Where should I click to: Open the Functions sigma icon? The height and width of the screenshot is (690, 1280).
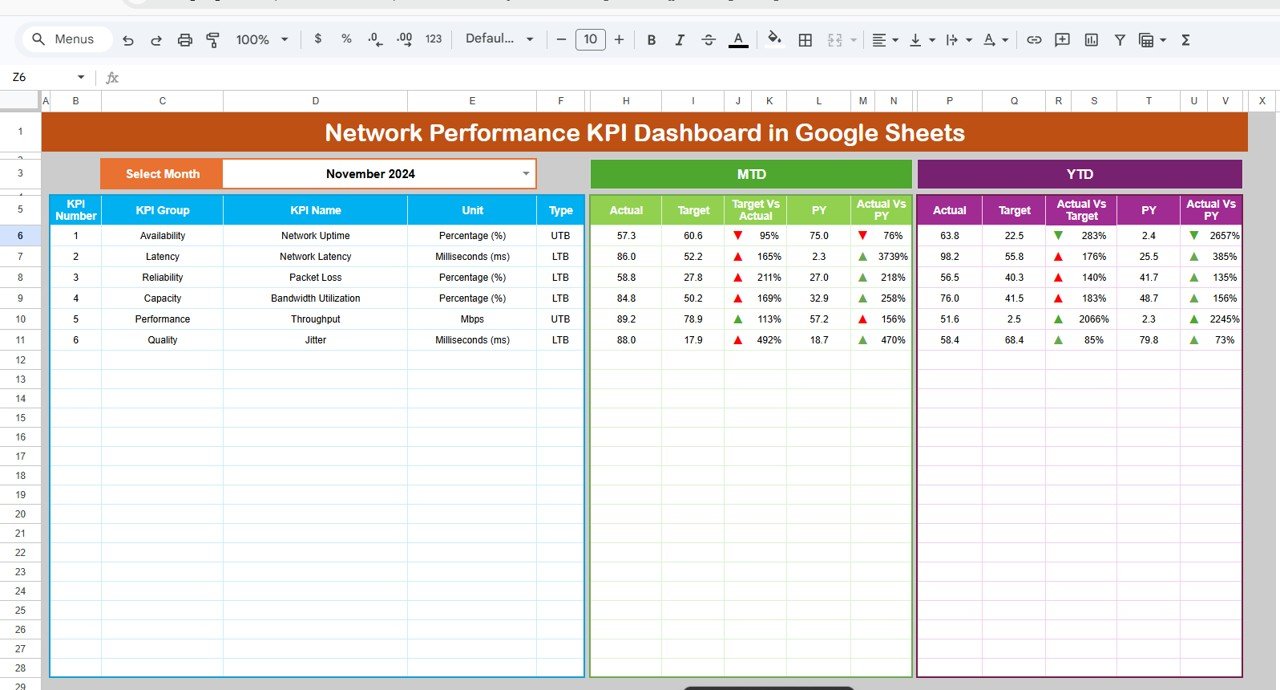(x=1184, y=40)
